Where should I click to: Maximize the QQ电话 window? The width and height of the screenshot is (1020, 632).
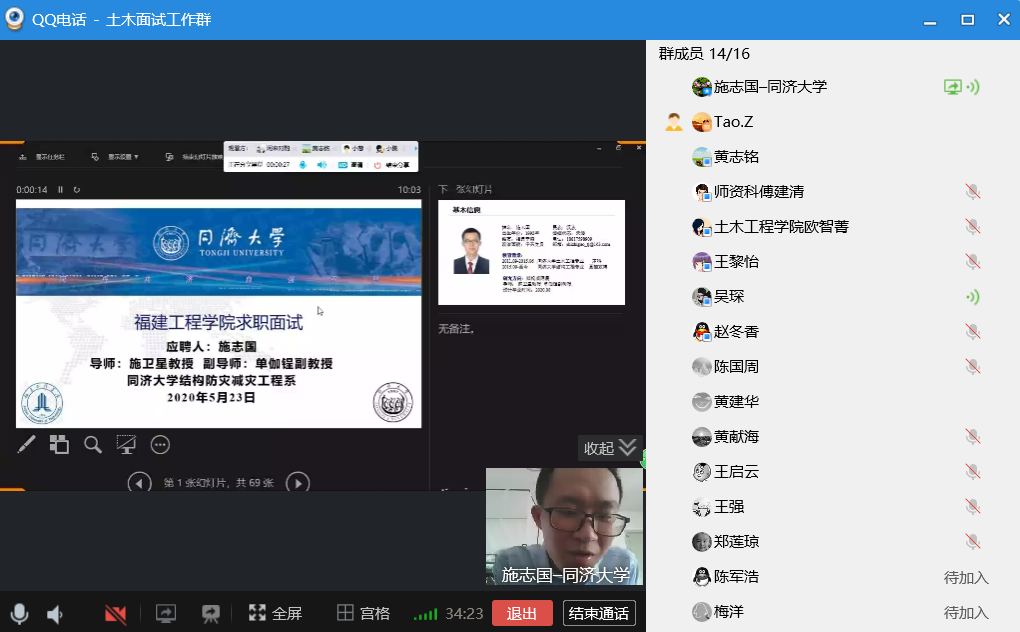tap(968, 20)
